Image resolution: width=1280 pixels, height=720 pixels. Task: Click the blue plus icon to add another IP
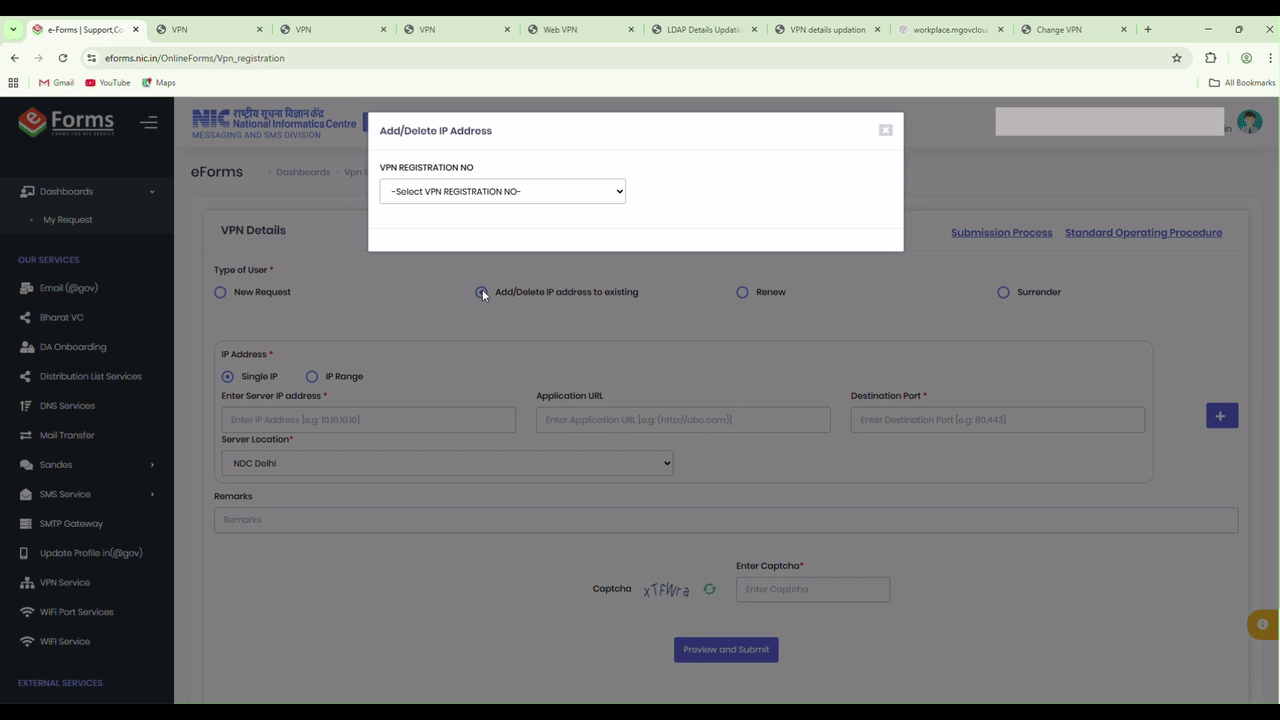(x=1220, y=415)
